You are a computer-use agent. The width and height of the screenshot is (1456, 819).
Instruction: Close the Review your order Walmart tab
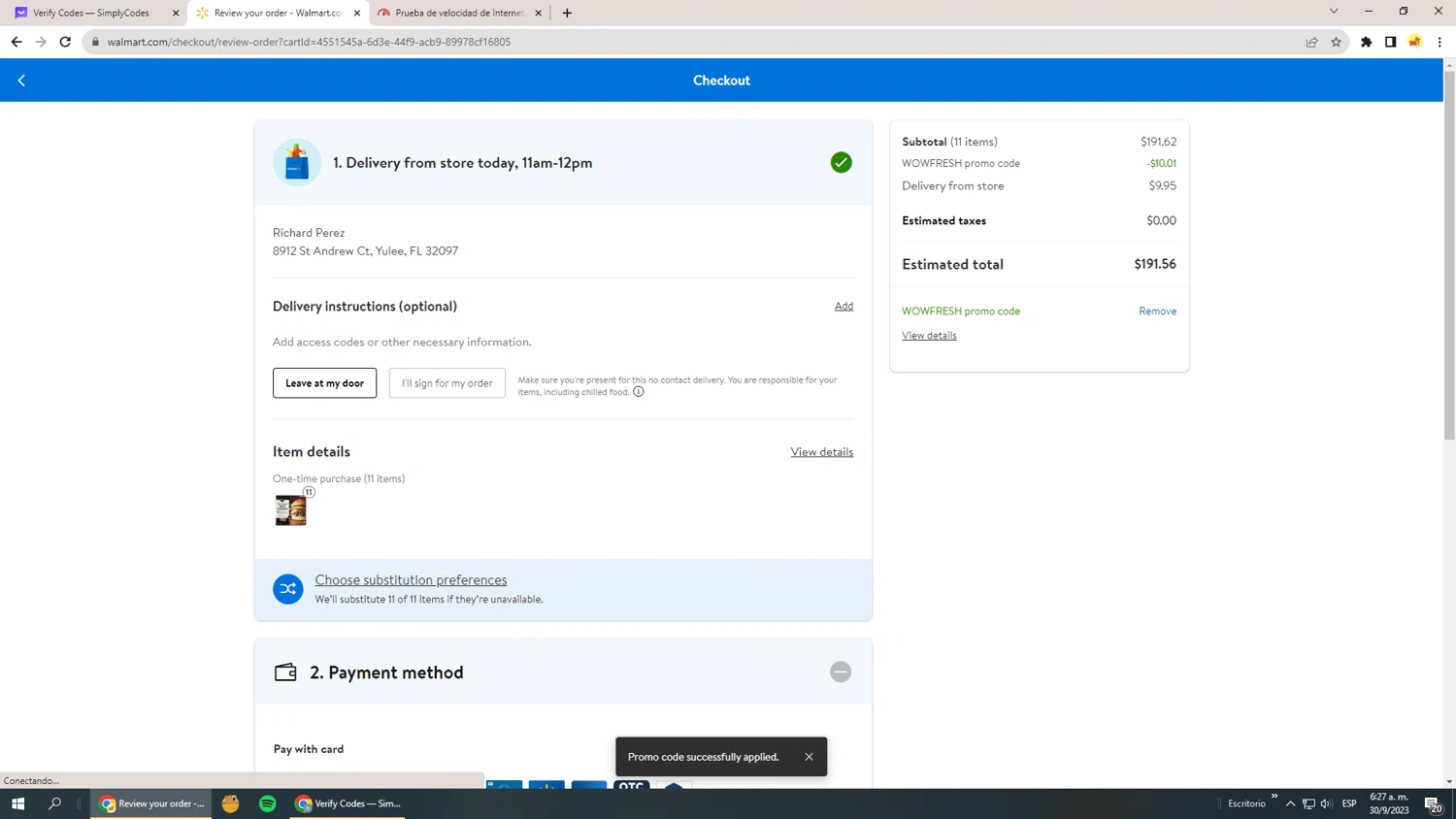click(357, 14)
